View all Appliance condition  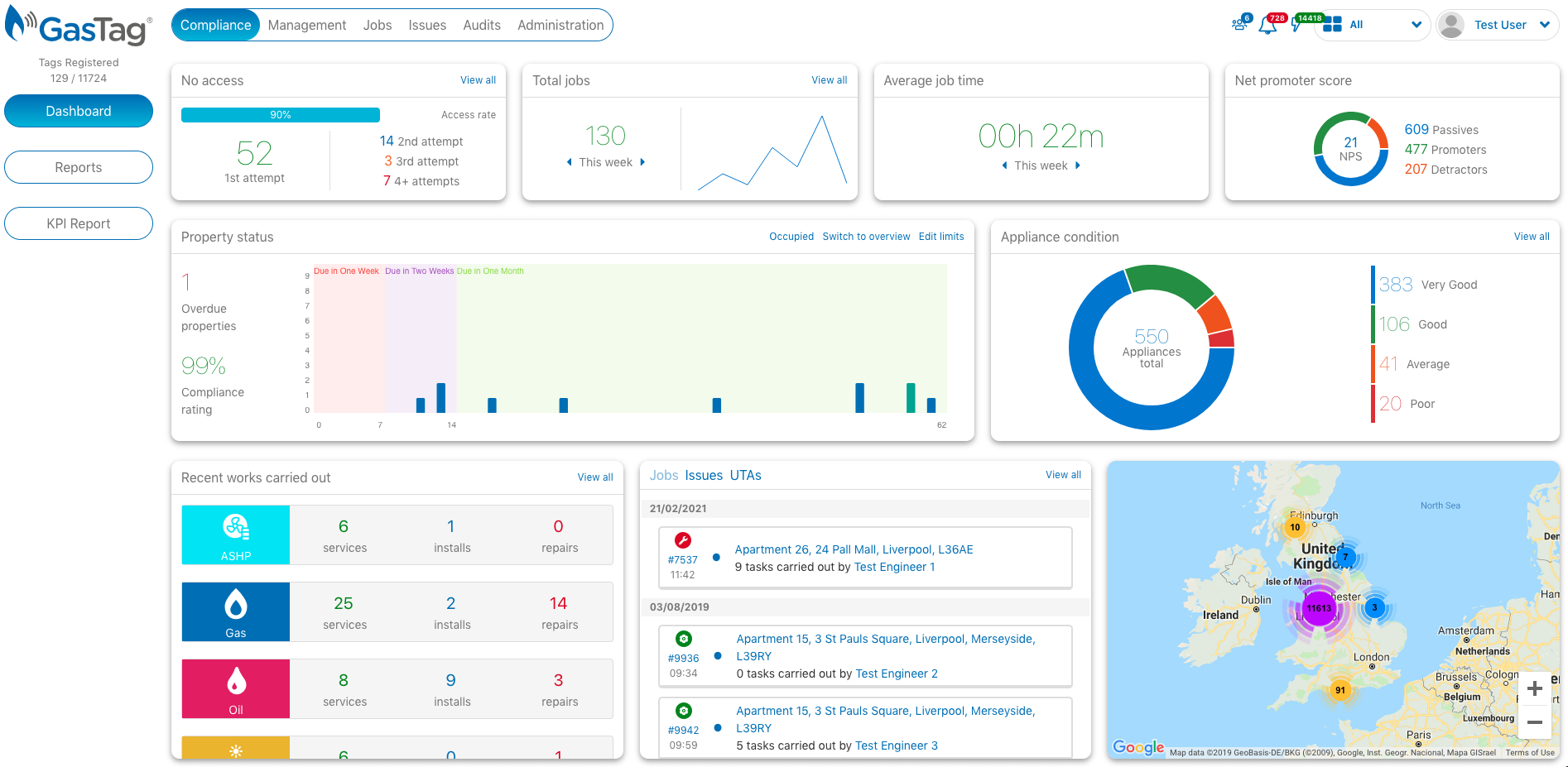coord(1532,237)
